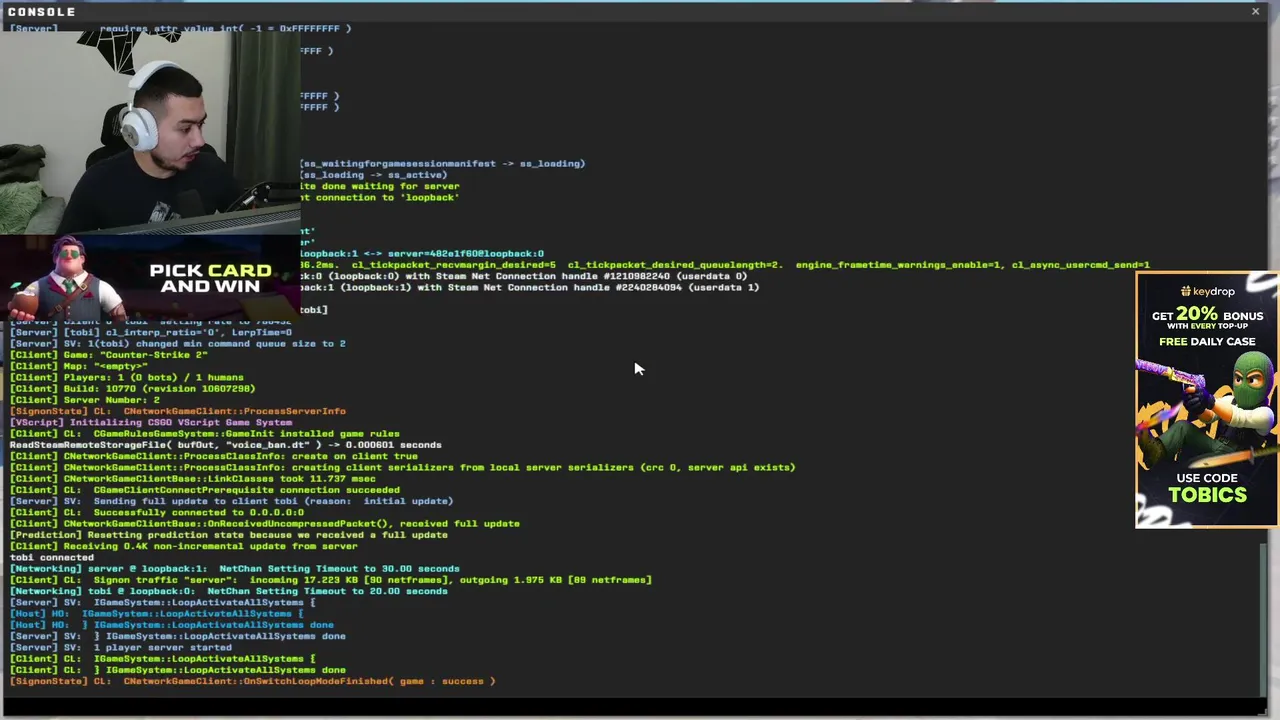
Task: Select the 'Players: 1 (0 bots) / 1 humans' line
Action: pyautogui.click(x=127, y=377)
